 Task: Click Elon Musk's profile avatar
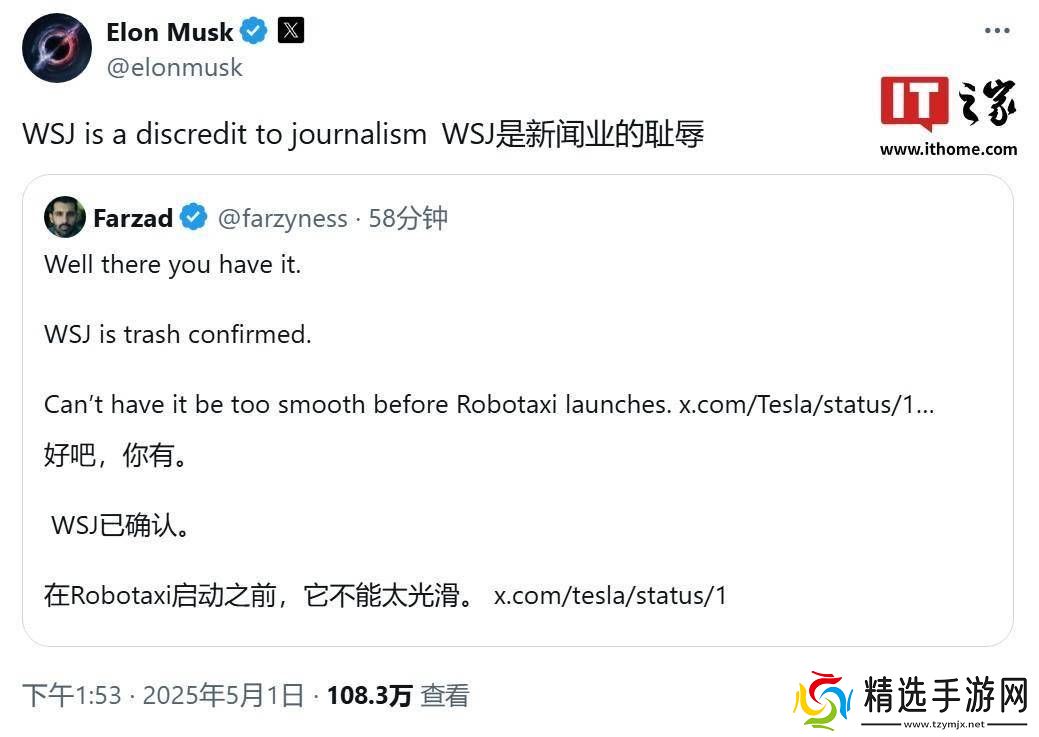57,48
